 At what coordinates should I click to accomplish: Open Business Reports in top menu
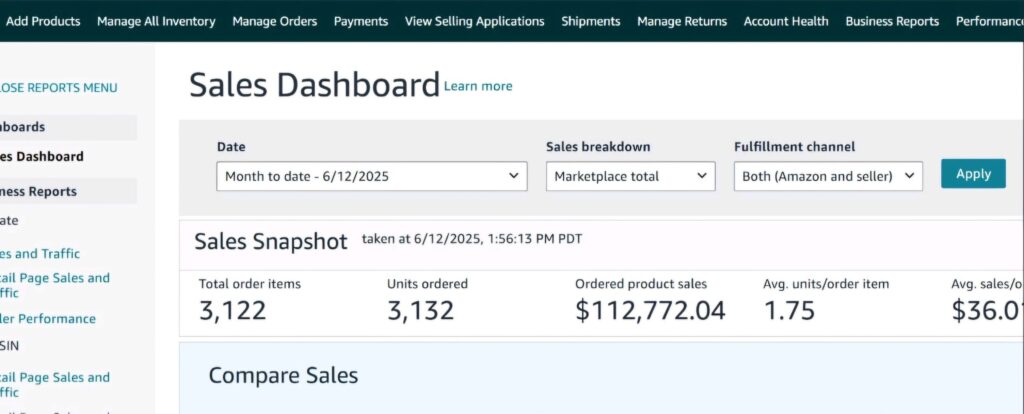(892, 21)
